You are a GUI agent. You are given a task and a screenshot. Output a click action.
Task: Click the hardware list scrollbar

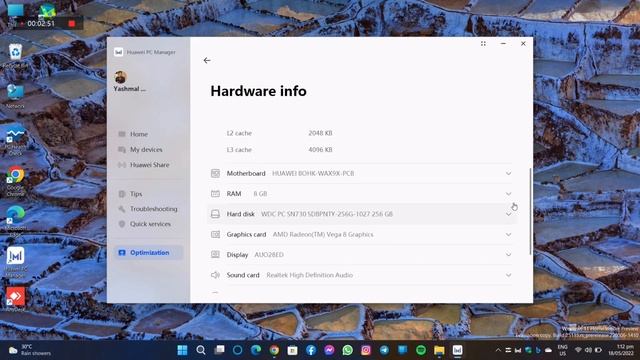(x=530, y=211)
